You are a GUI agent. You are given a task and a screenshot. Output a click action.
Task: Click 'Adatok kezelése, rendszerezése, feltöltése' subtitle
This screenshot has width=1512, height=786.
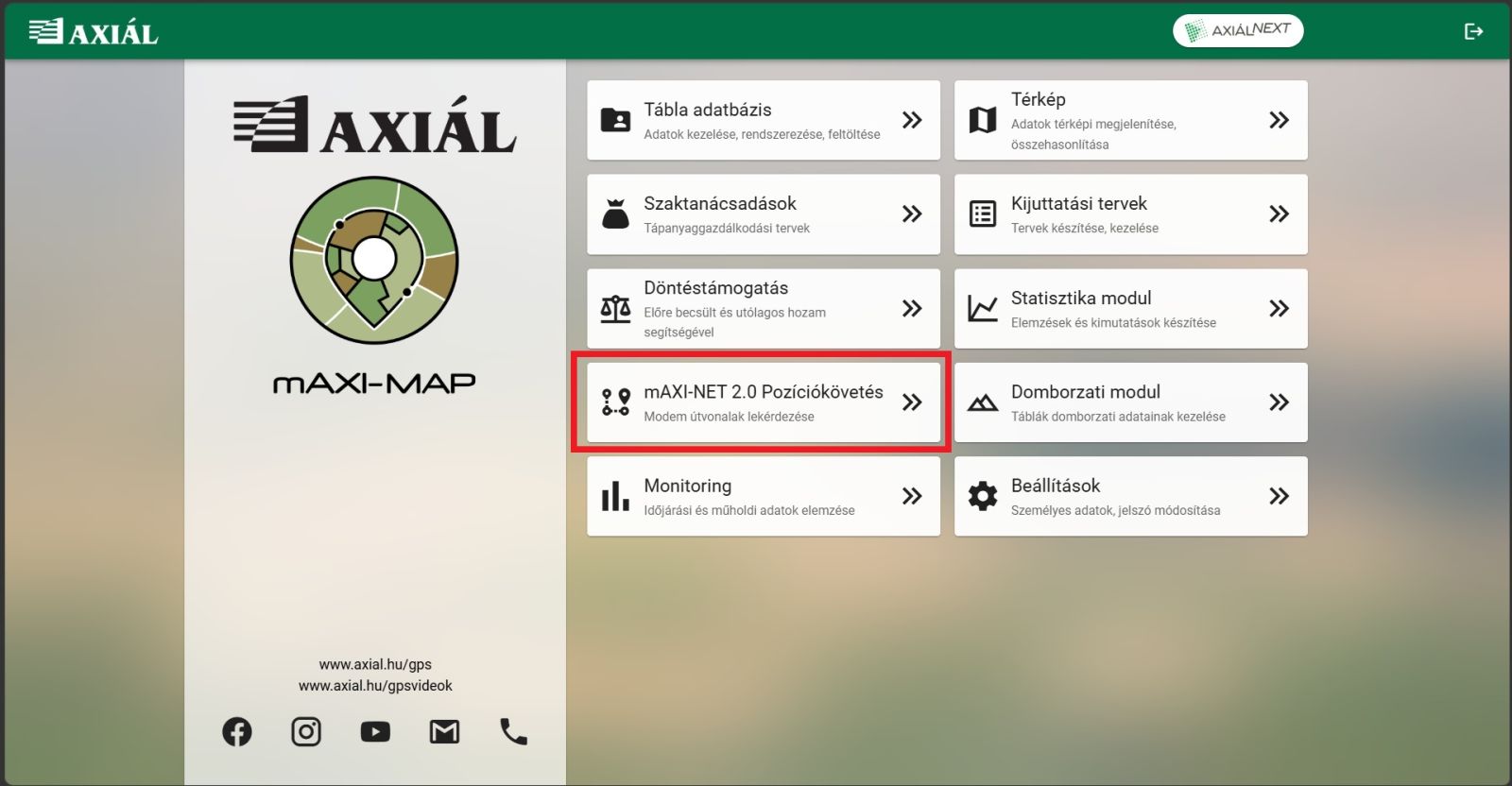[x=762, y=134]
